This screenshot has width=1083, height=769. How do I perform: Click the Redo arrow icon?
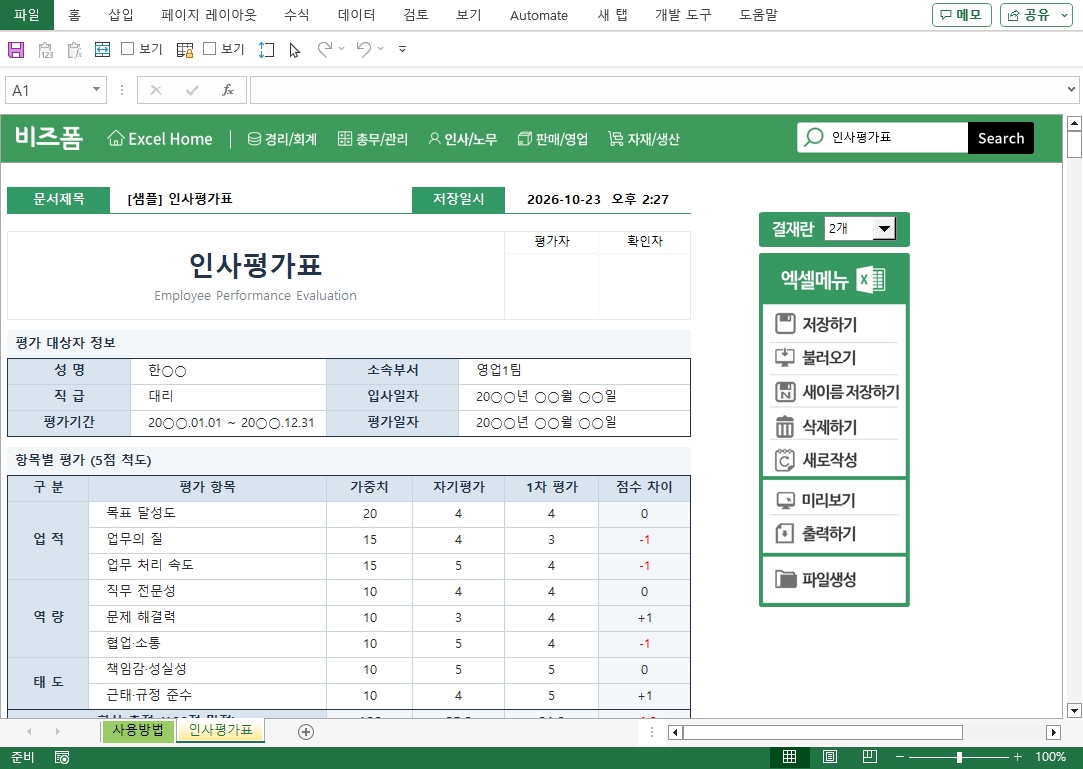click(x=324, y=49)
